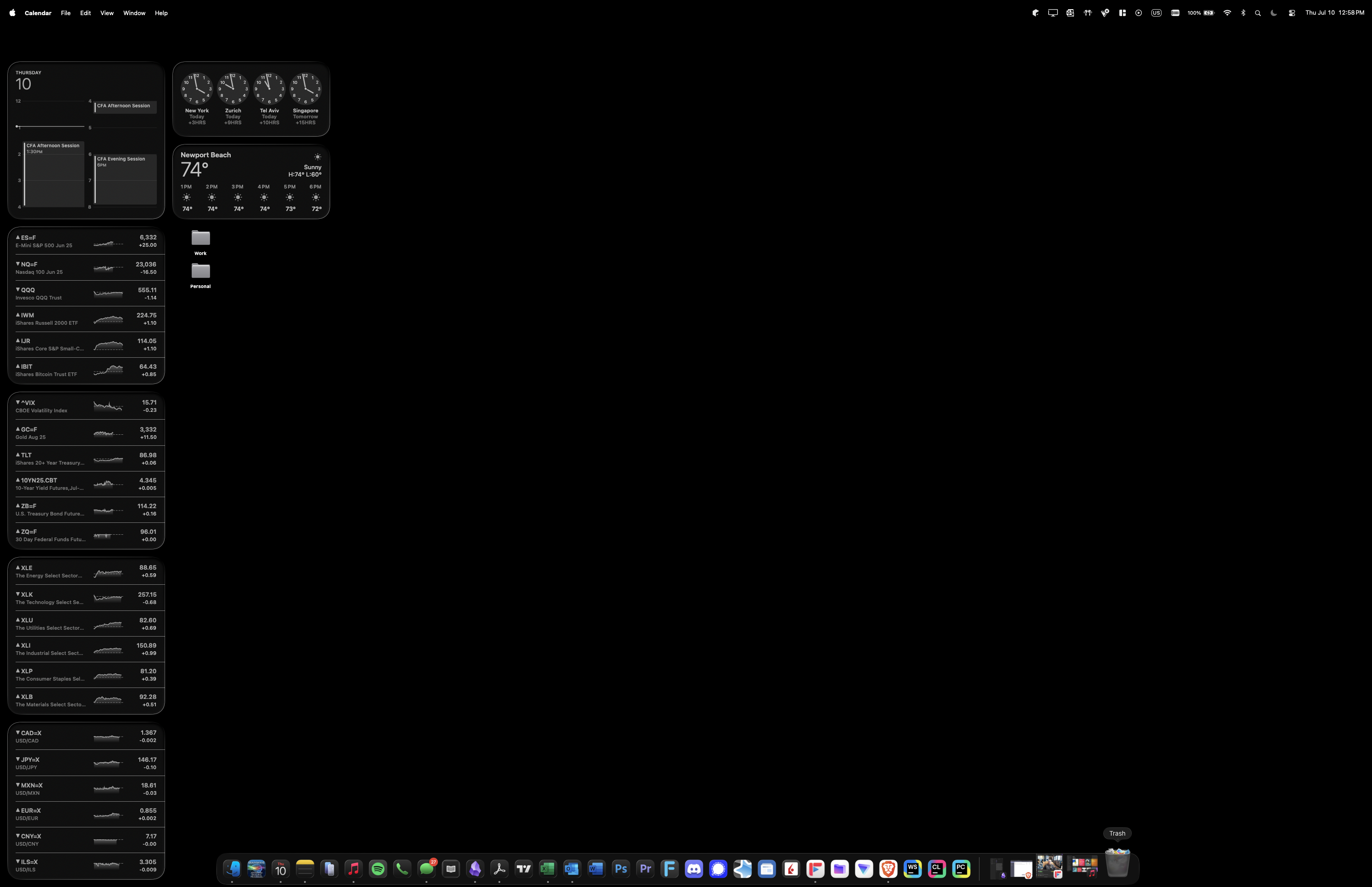Open CLion from the dock
Screen dimensions: 1372x887
(937, 869)
